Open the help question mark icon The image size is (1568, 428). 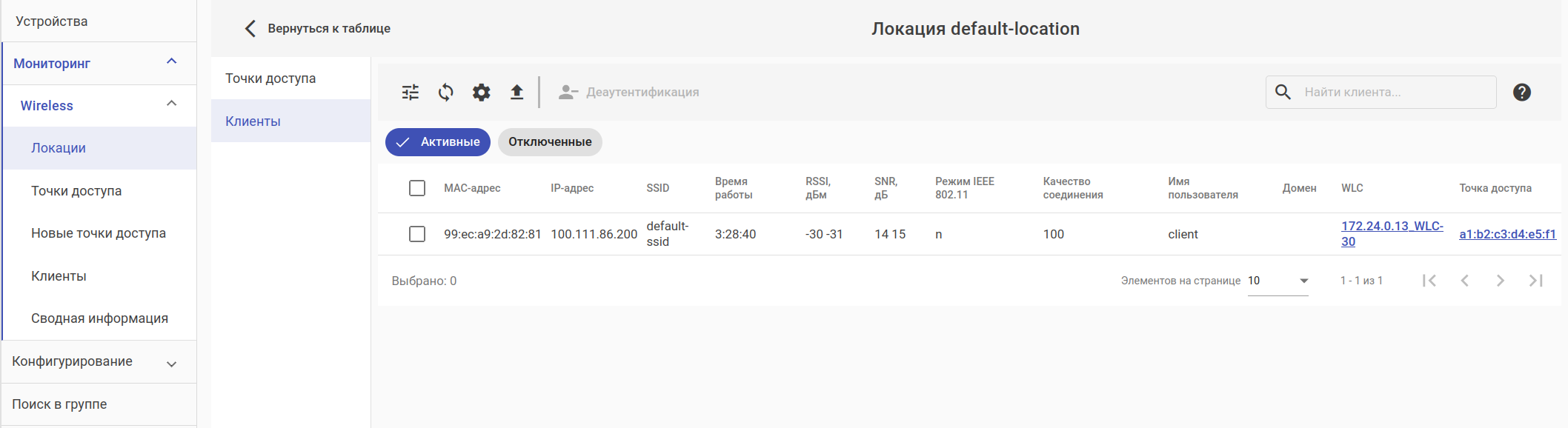(1522, 92)
